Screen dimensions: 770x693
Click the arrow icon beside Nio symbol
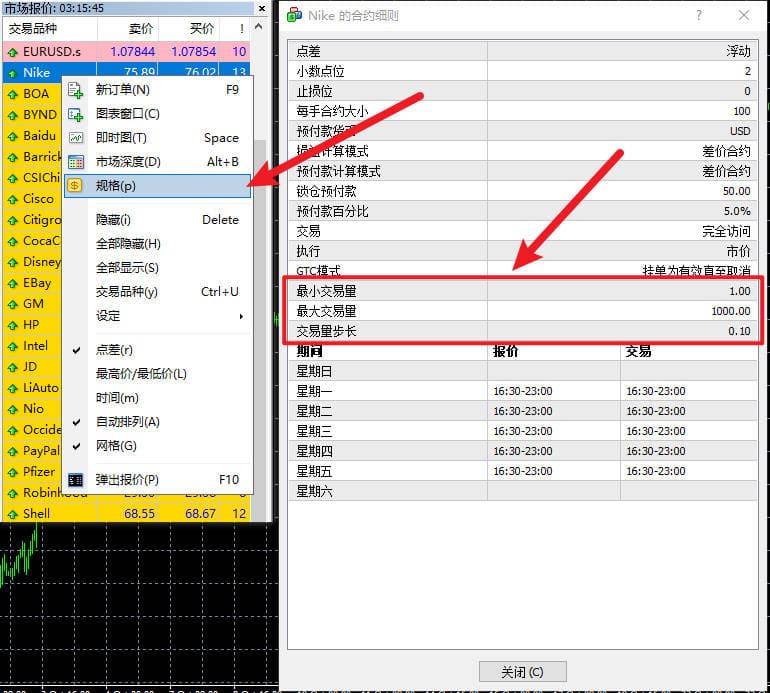point(13,410)
